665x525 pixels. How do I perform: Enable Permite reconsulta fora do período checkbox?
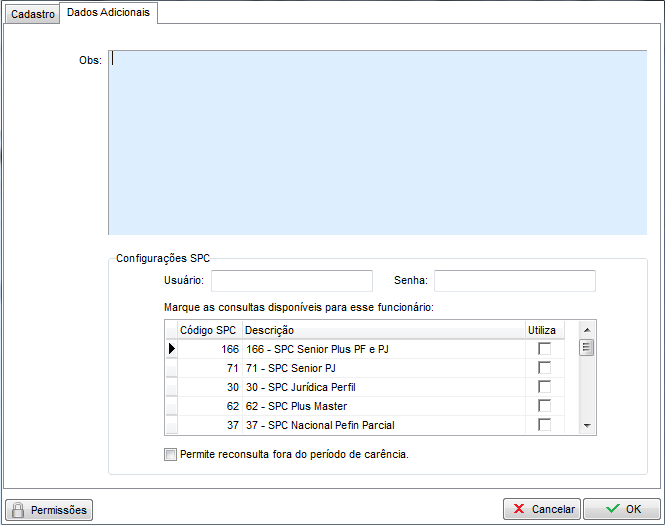click(172, 454)
